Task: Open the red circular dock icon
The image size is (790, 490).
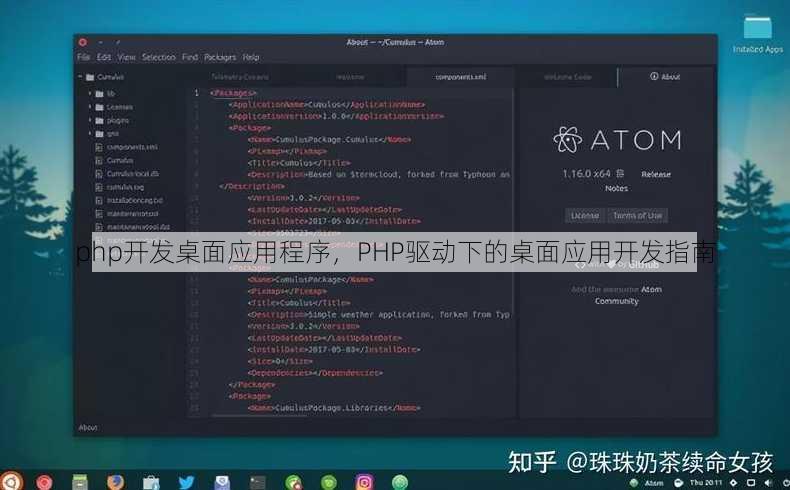Action: click(44, 482)
